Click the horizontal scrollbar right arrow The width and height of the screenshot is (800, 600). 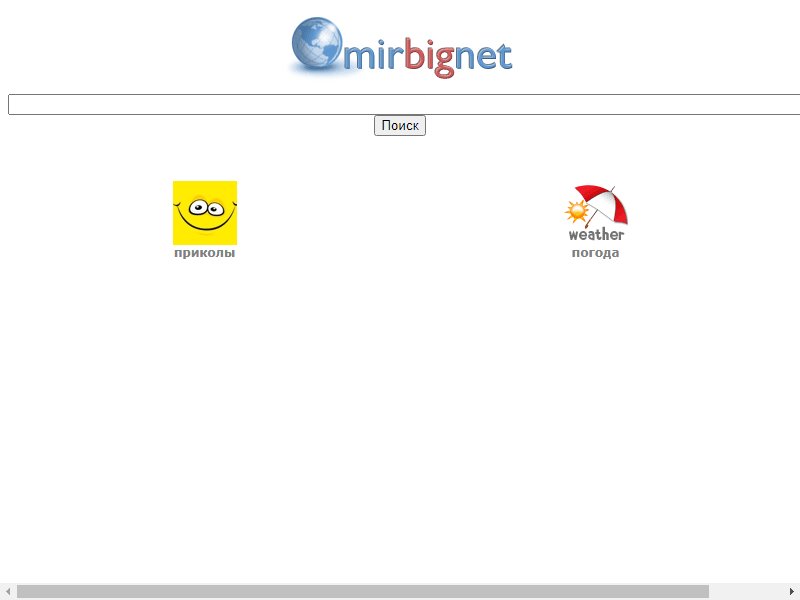pyautogui.click(x=792, y=592)
